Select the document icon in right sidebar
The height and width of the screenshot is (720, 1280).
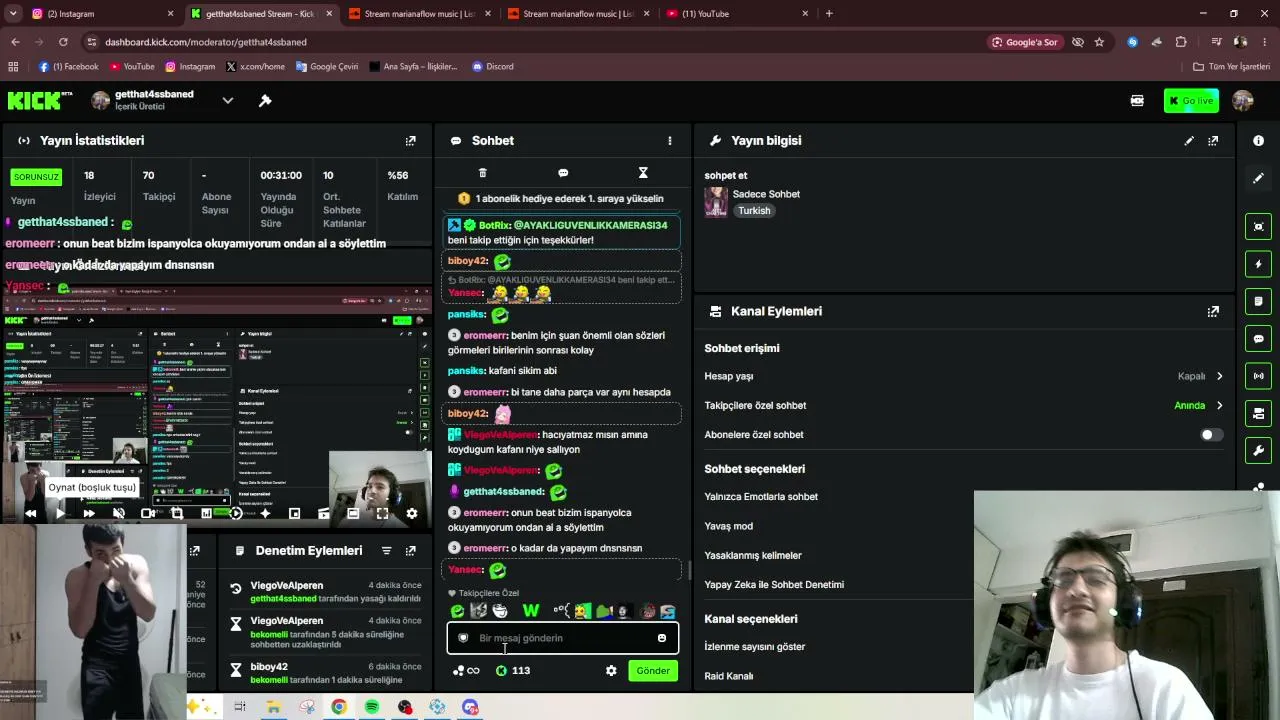coord(1258,301)
